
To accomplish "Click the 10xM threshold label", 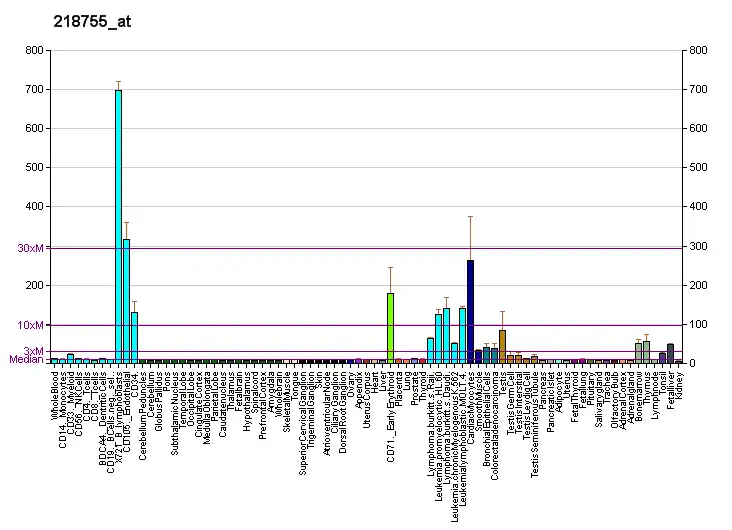I will coord(31,325).
